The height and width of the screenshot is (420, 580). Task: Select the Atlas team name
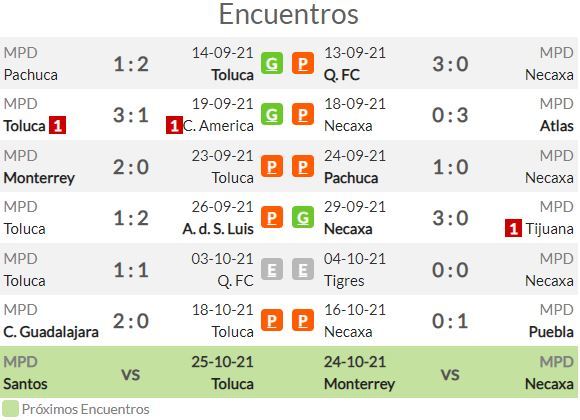pos(557,126)
